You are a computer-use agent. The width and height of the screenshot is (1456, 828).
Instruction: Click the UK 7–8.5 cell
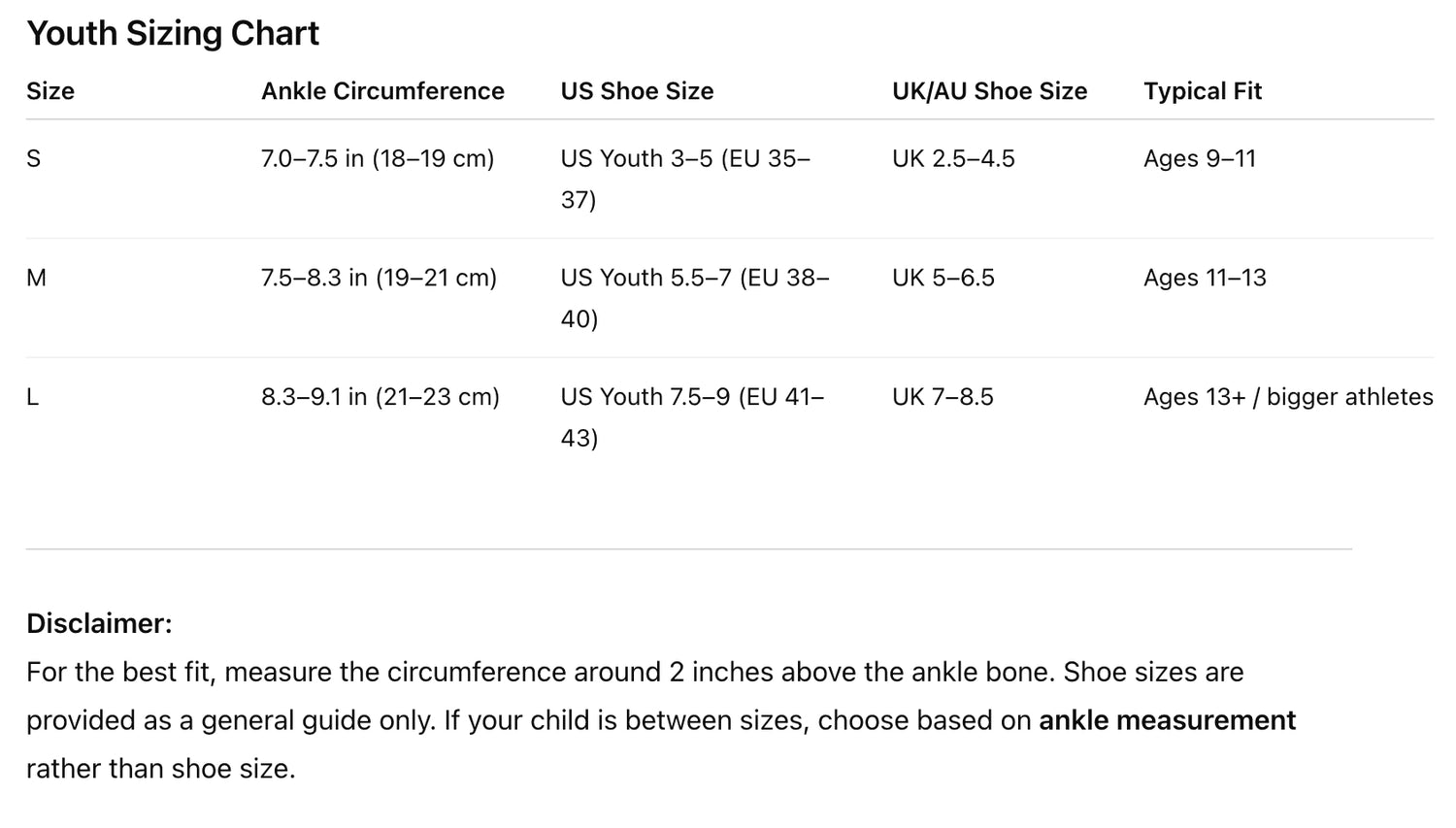[943, 397]
